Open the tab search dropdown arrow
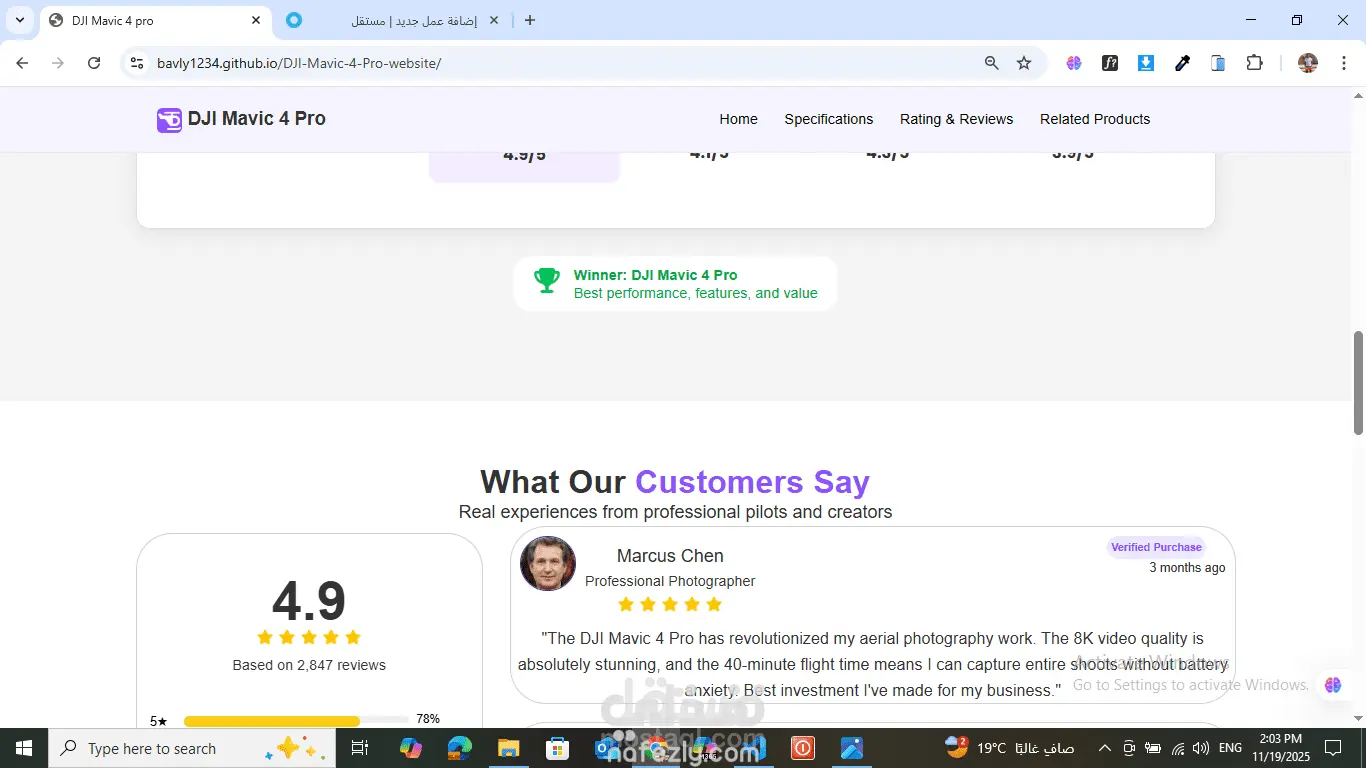Screen dimensions: 1366x768 tap(19, 20)
